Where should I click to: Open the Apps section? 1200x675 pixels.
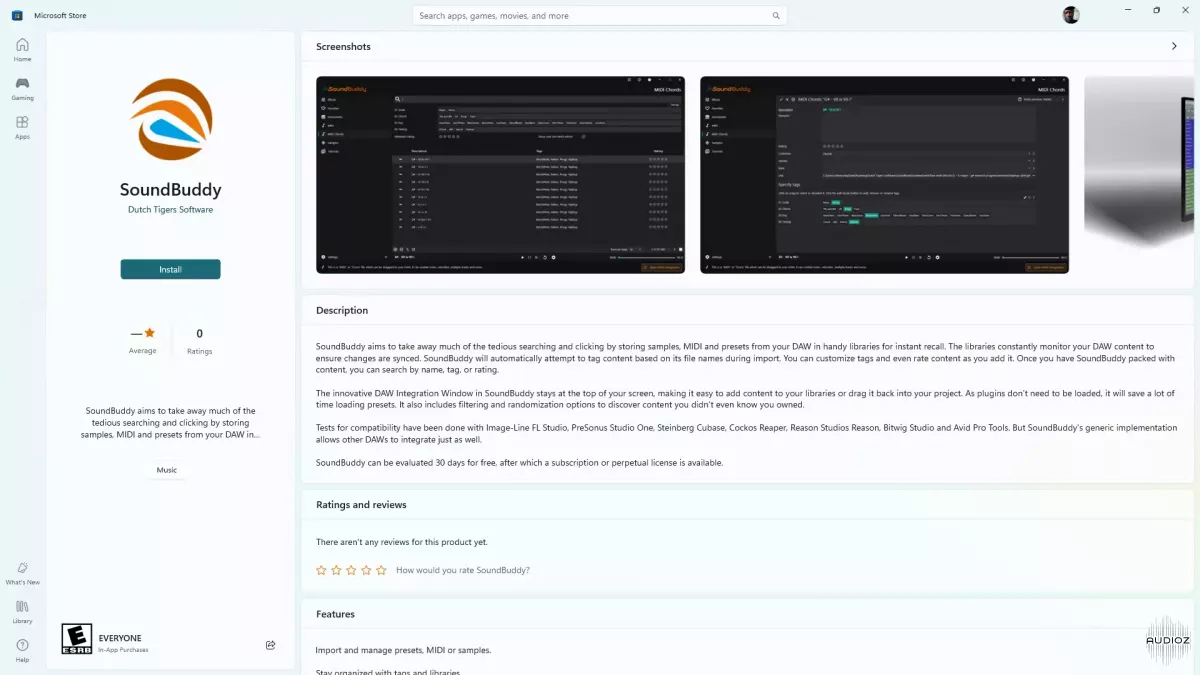click(22, 127)
